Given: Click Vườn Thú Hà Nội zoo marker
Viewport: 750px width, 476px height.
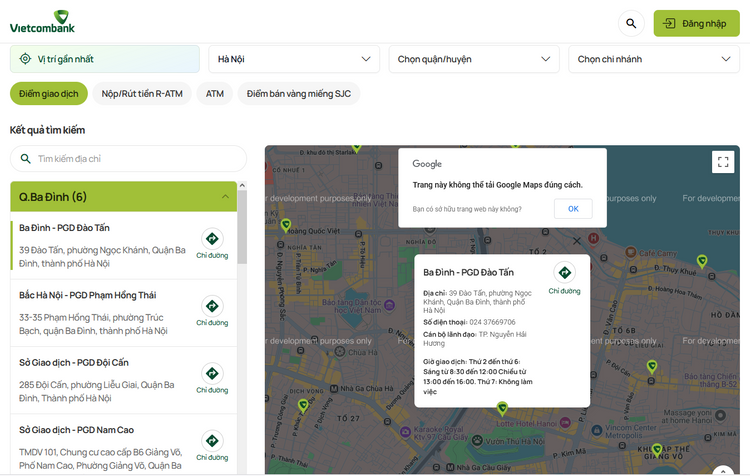Looking at the screenshot, I should (477, 440).
